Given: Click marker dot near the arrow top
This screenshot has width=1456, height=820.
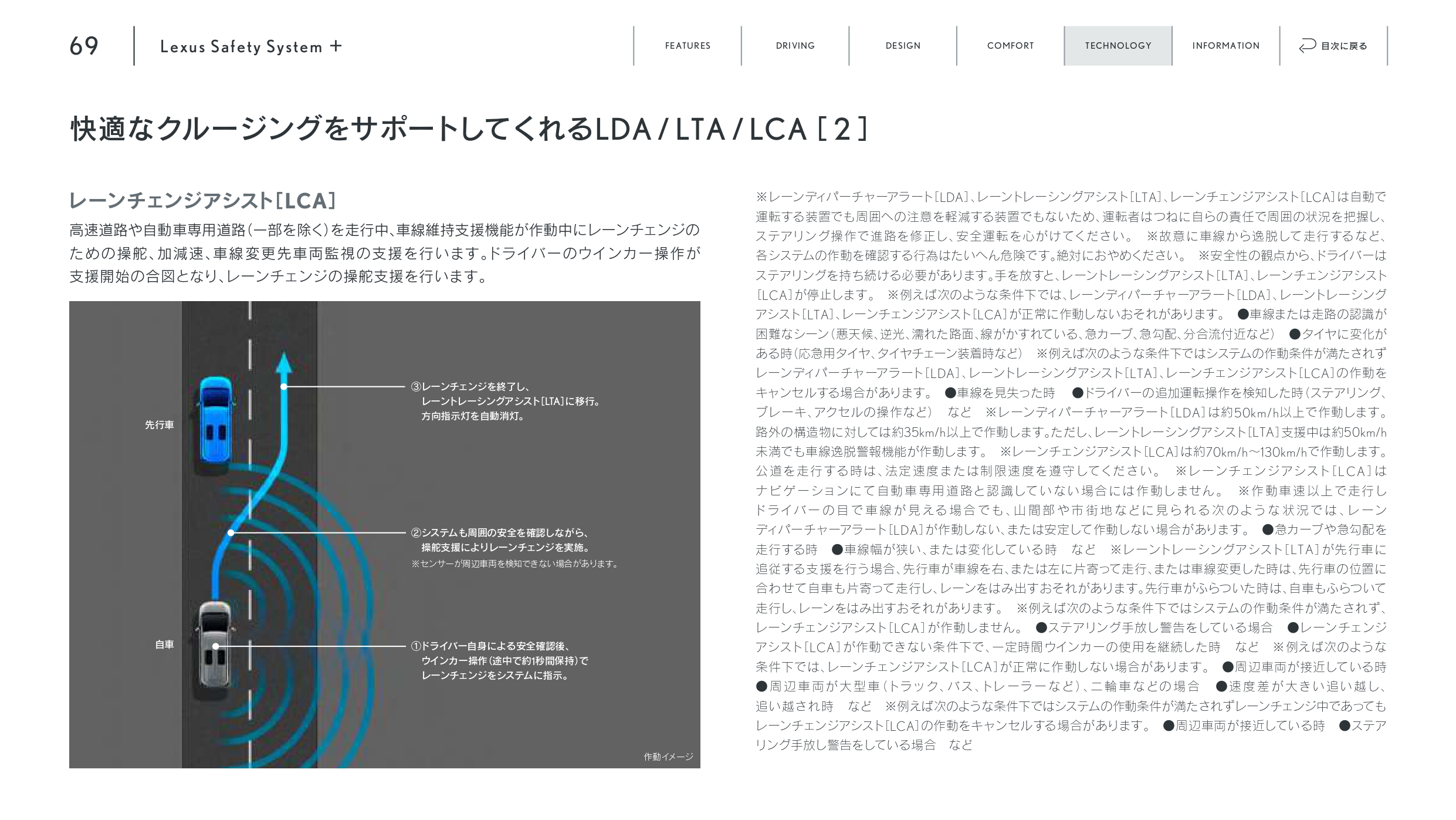Looking at the screenshot, I should coord(284,387).
